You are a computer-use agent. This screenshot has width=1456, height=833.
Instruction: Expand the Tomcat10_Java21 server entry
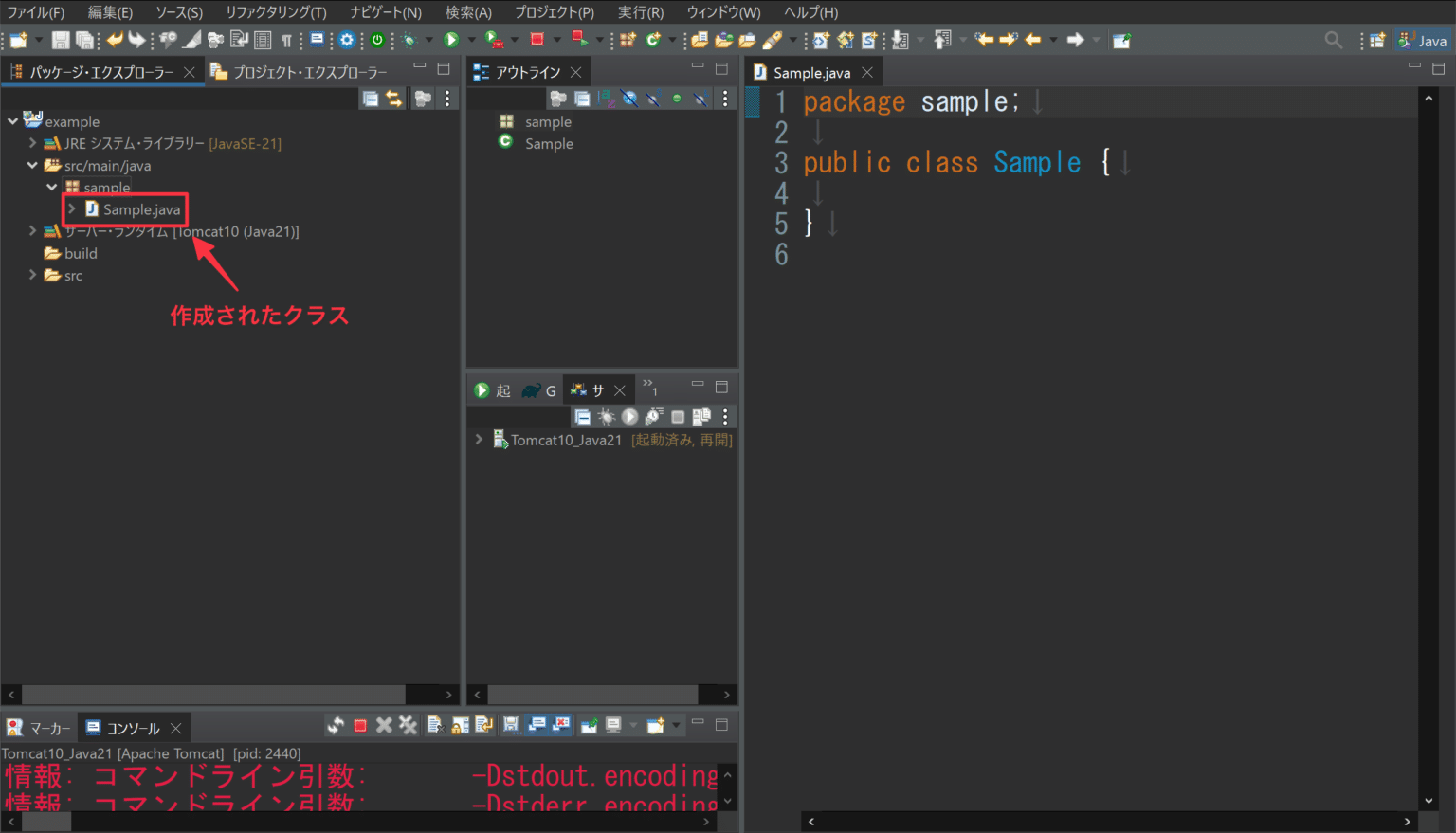(479, 440)
